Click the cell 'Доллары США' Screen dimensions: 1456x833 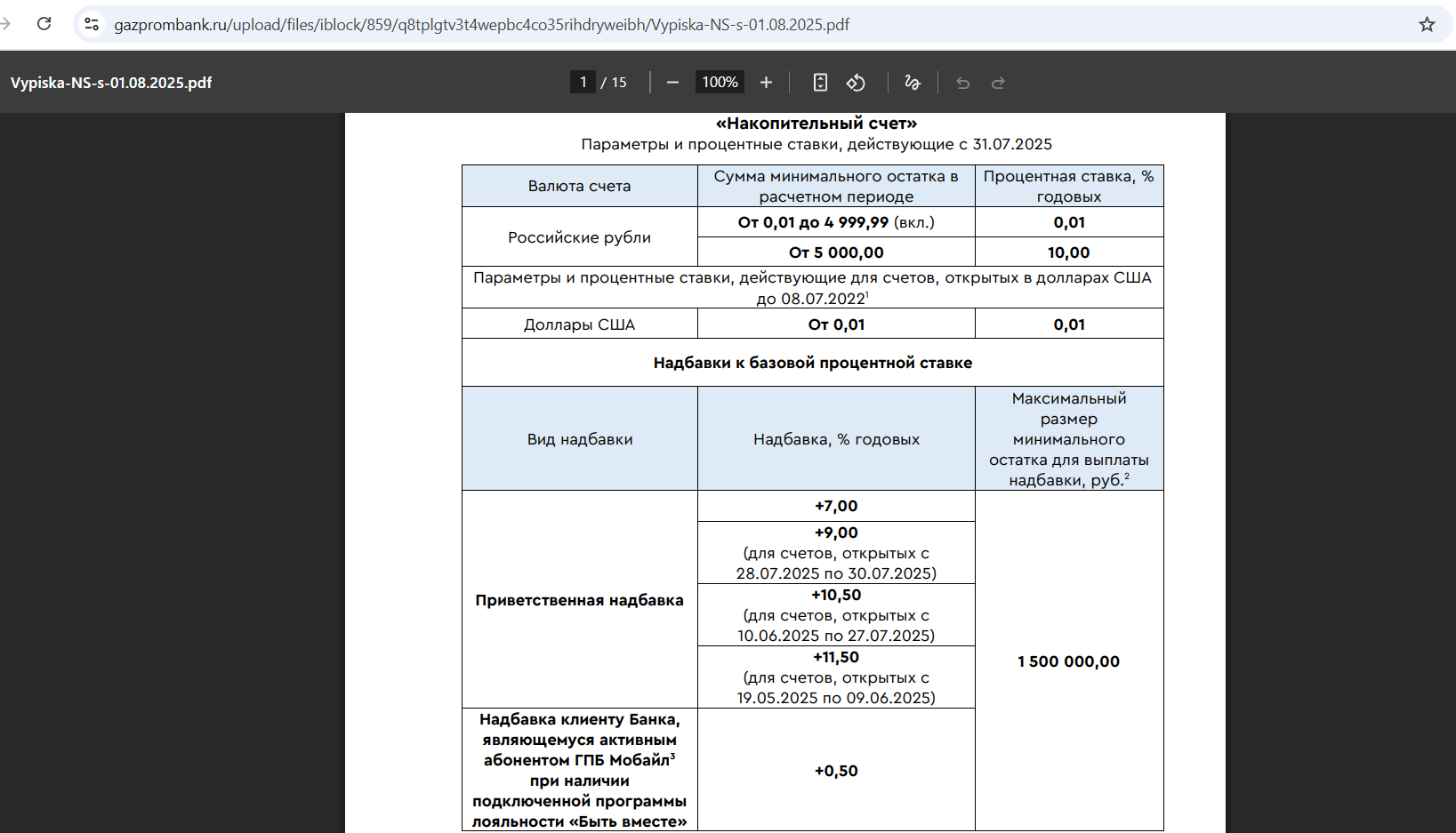(579, 324)
